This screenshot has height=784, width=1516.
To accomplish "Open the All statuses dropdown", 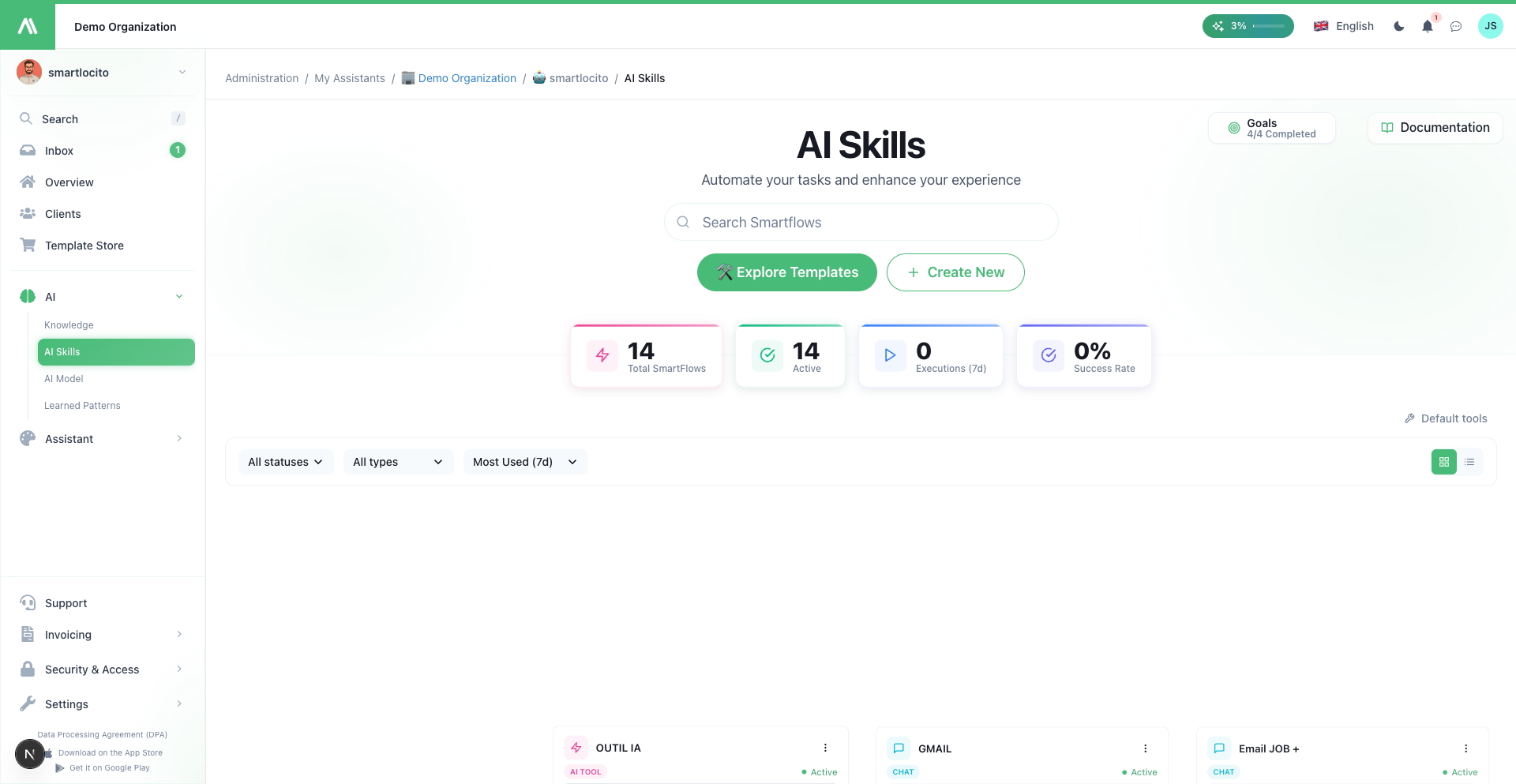I will pos(285,462).
